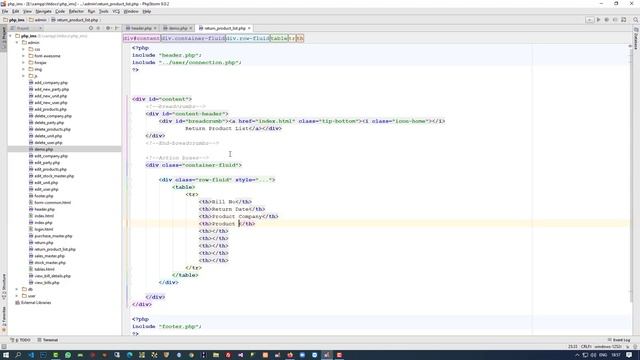
Task: Expand the font-awesome folder
Action: 24,56
